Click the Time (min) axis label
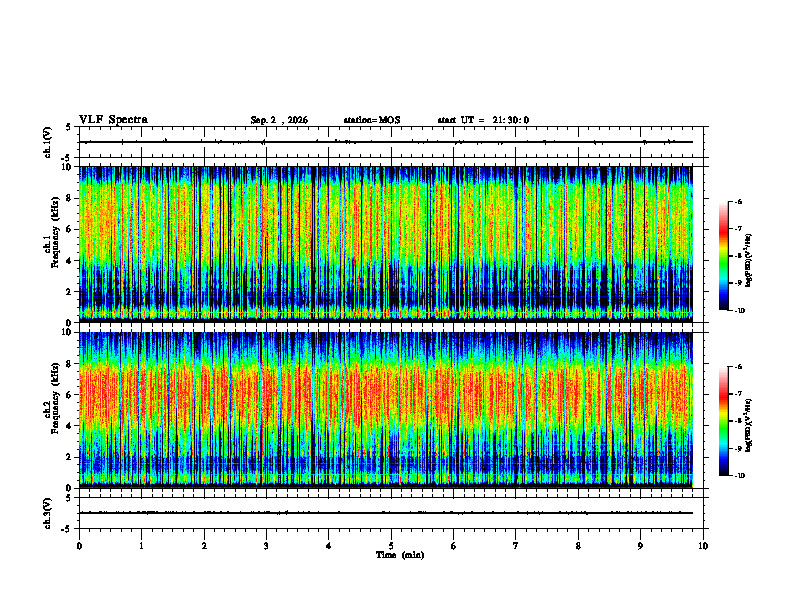792x612 pixels. point(400,555)
